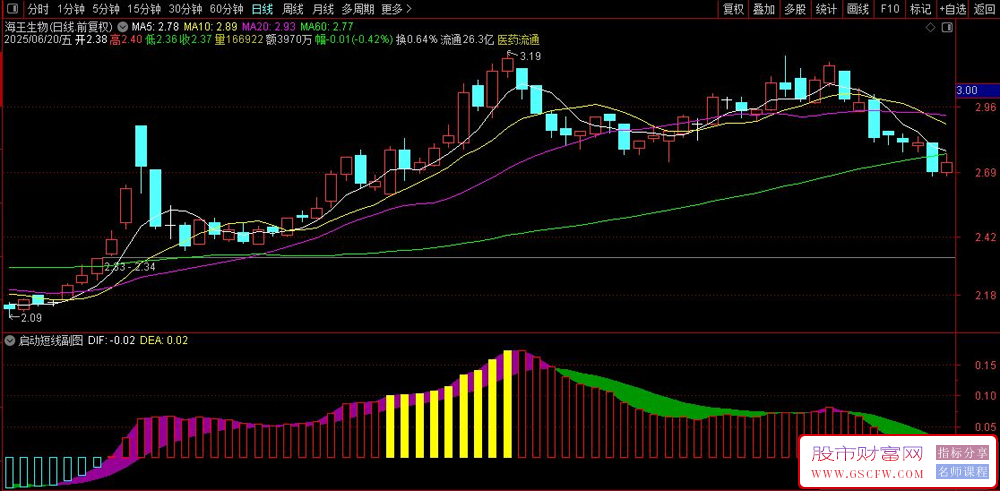Click the 返回 back button
The width and height of the screenshot is (1000, 491).
[x=985, y=9]
